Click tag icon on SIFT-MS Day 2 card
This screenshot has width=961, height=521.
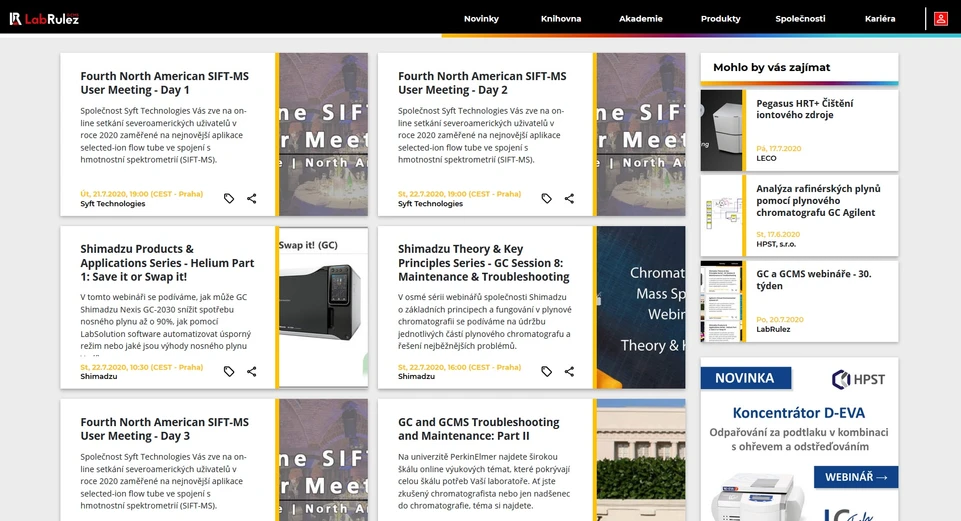546,199
